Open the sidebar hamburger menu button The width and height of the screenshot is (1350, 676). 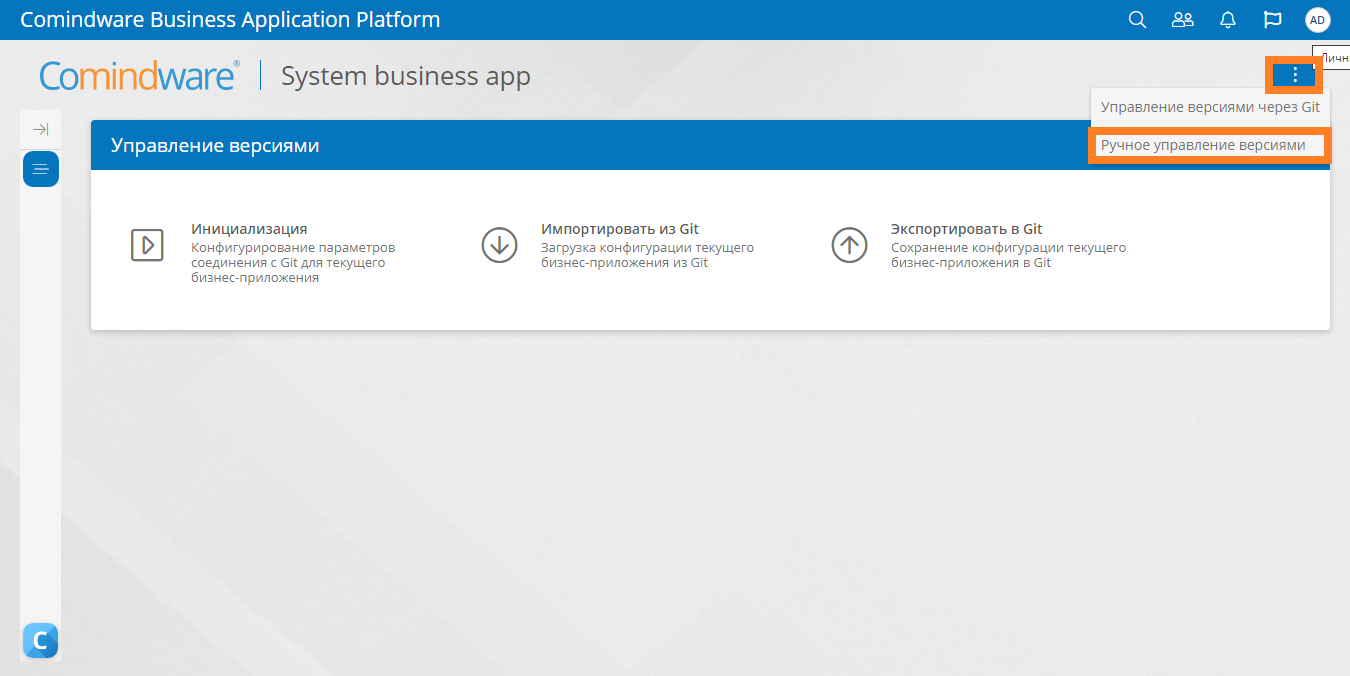pos(41,169)
